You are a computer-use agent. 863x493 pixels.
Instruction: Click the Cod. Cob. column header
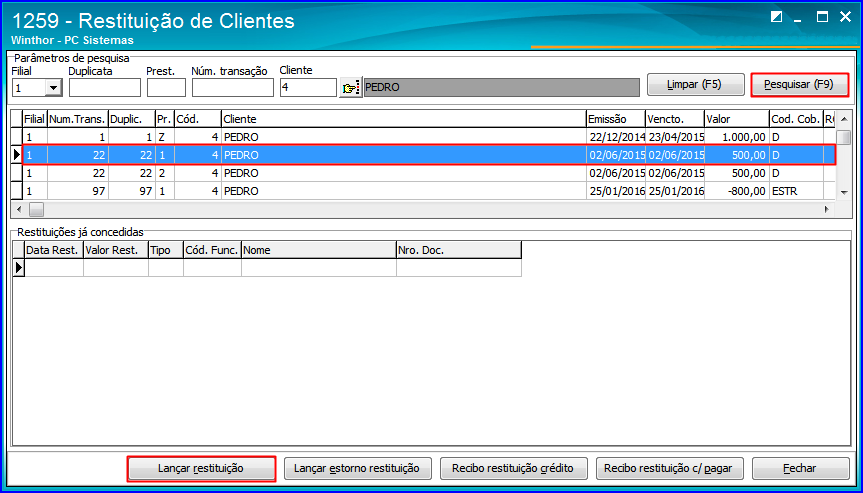coord(796,119)
